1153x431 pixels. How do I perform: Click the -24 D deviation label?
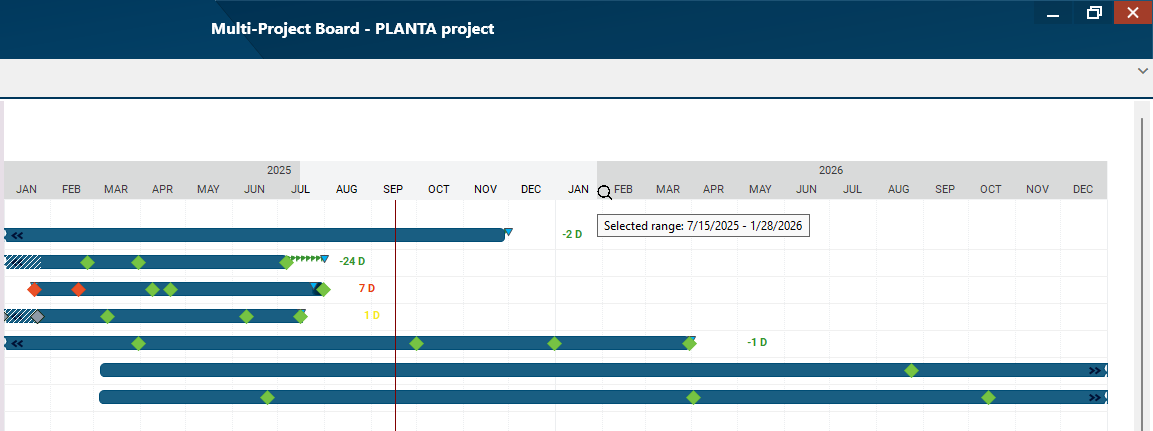(352, 262)
